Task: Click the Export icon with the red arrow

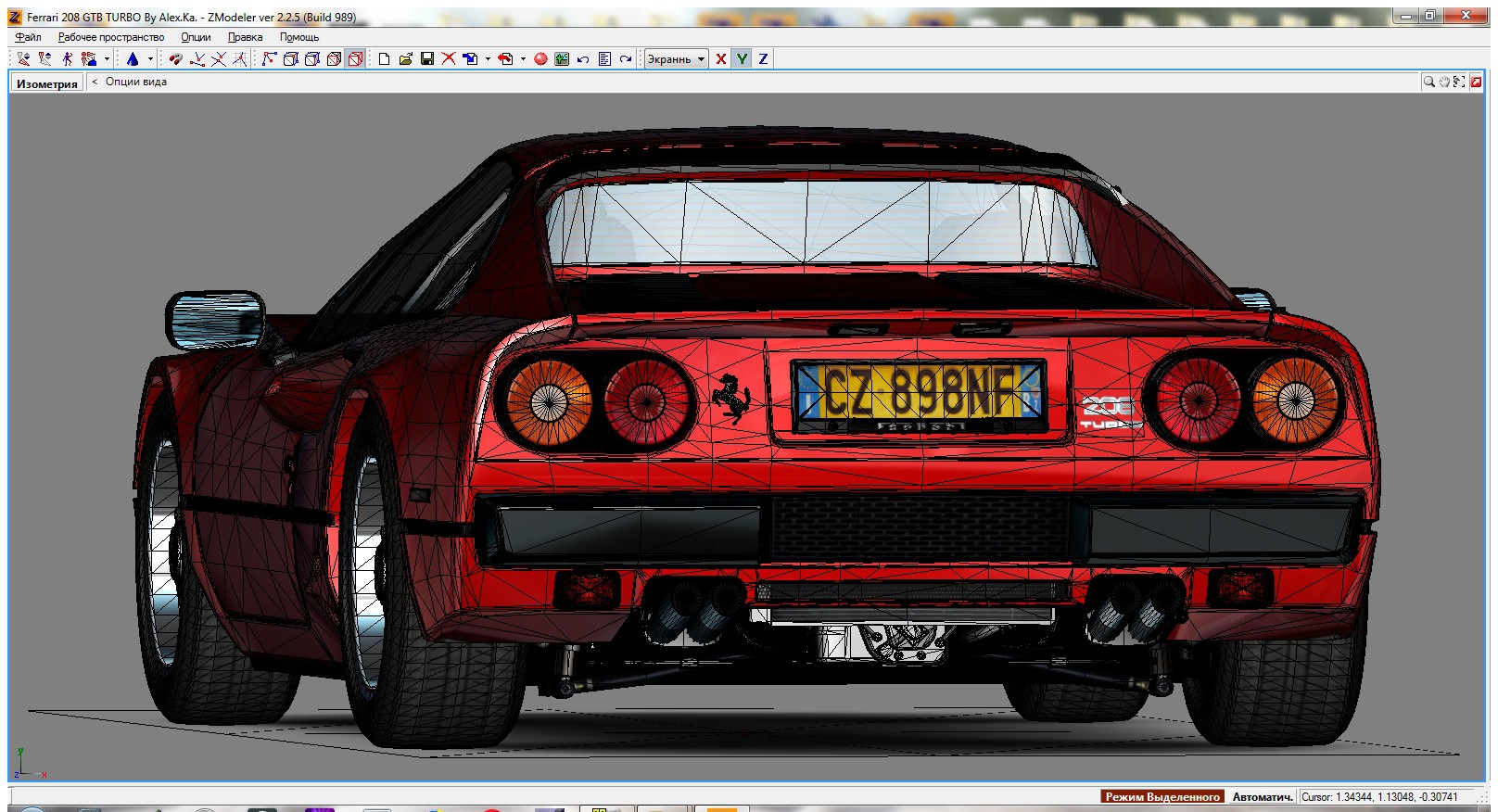Action: coord(505,58)
